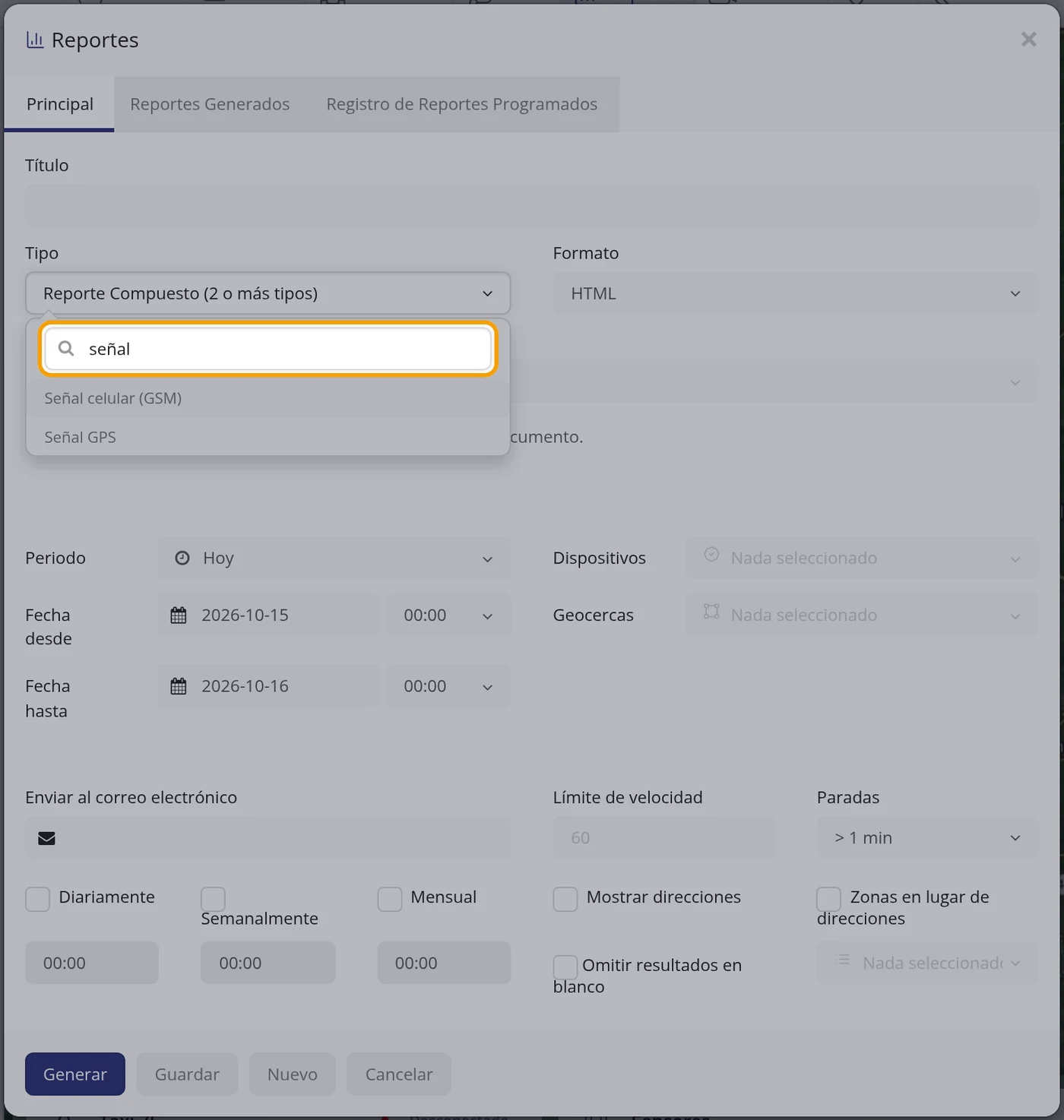Click the Generar button
Screen dimensions: 1064x1120
point(75,1074)
